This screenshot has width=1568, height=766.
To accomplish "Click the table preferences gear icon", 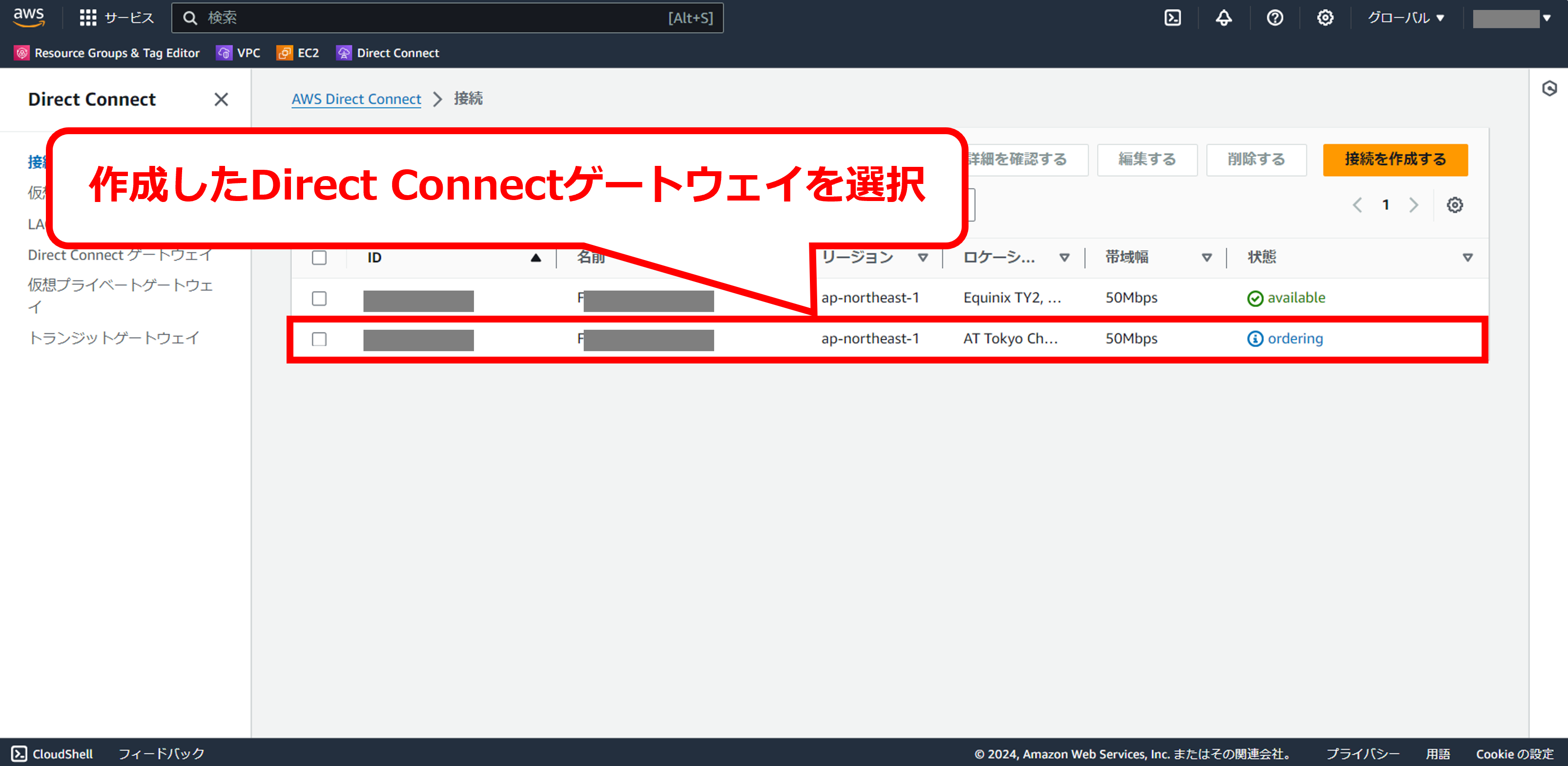I will (1454, 205).
